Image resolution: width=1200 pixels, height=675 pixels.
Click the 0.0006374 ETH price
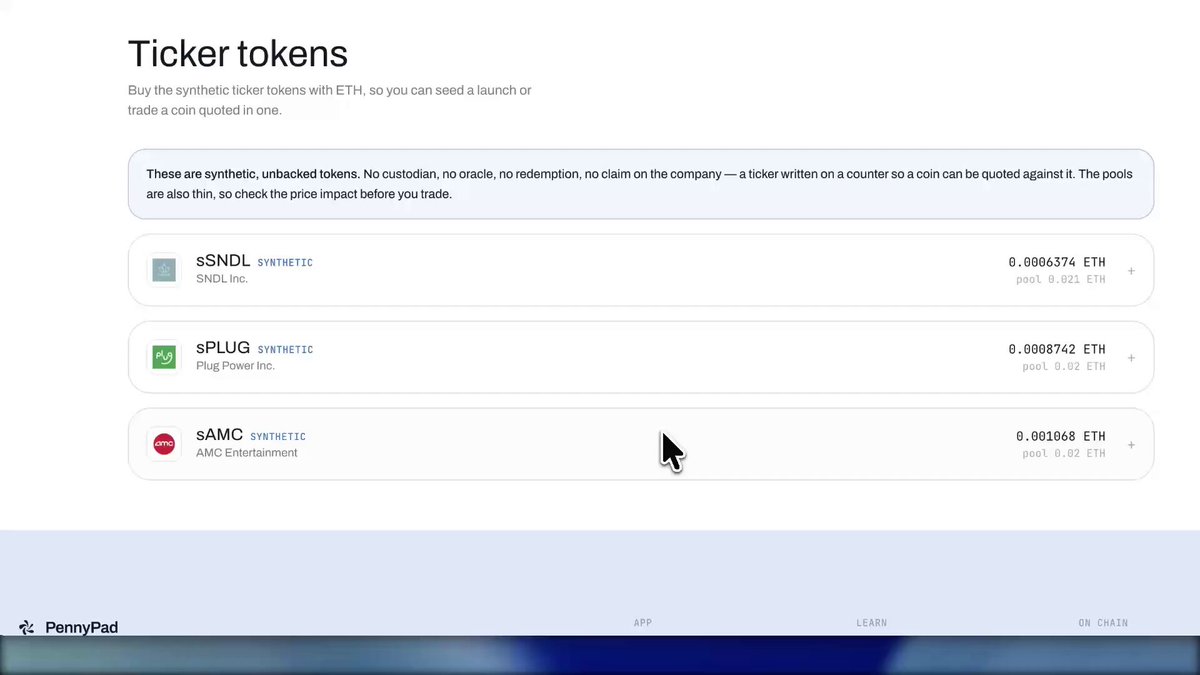[x=1057, y=263]
